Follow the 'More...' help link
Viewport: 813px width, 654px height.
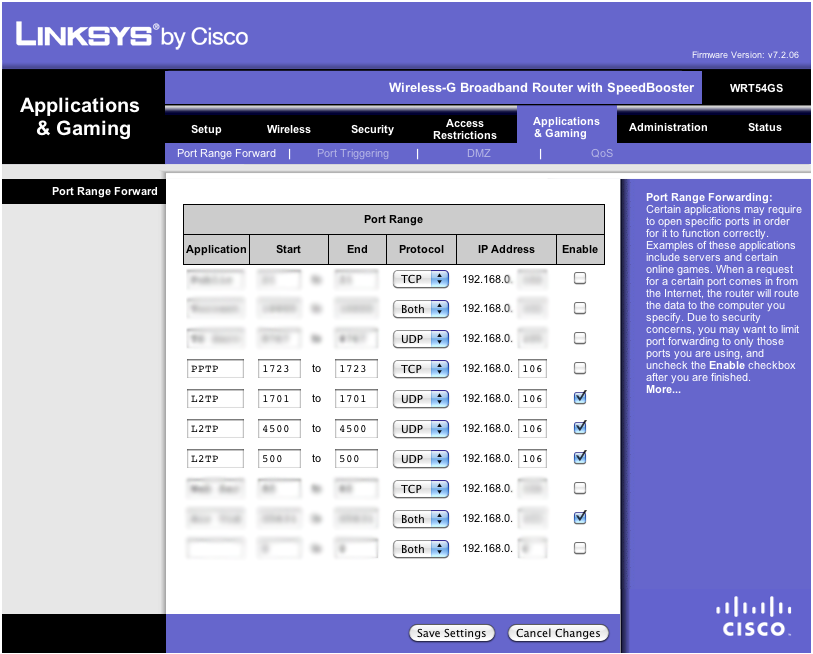(663, 389)
